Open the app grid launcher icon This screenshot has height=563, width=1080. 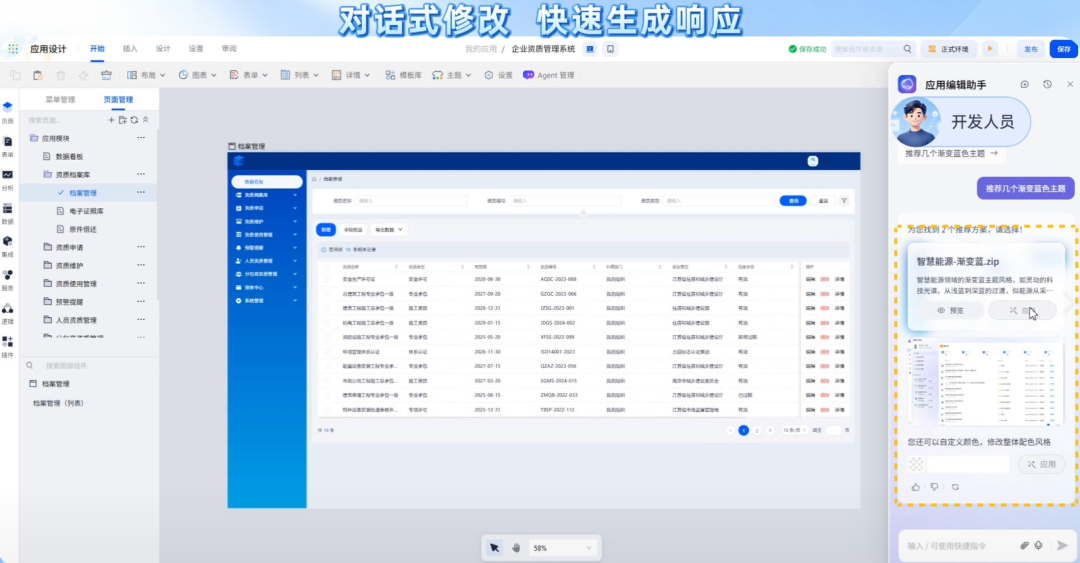coord(13,49)
